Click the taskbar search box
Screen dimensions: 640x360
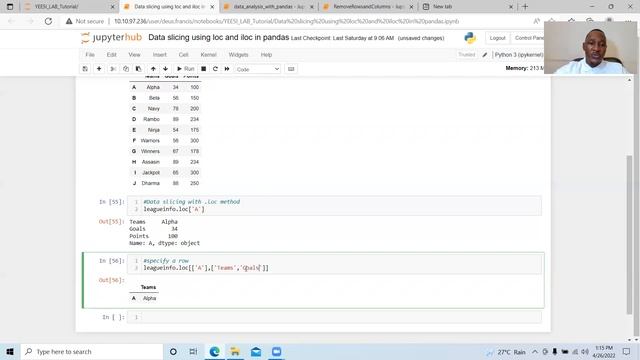[91, 351]
